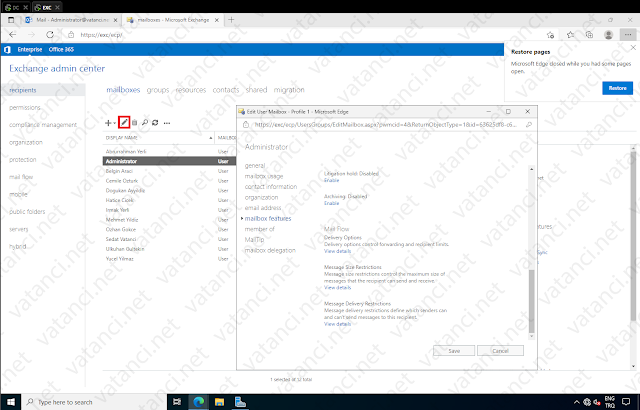Click View details under Delivery Options

[x=337, y=251]
